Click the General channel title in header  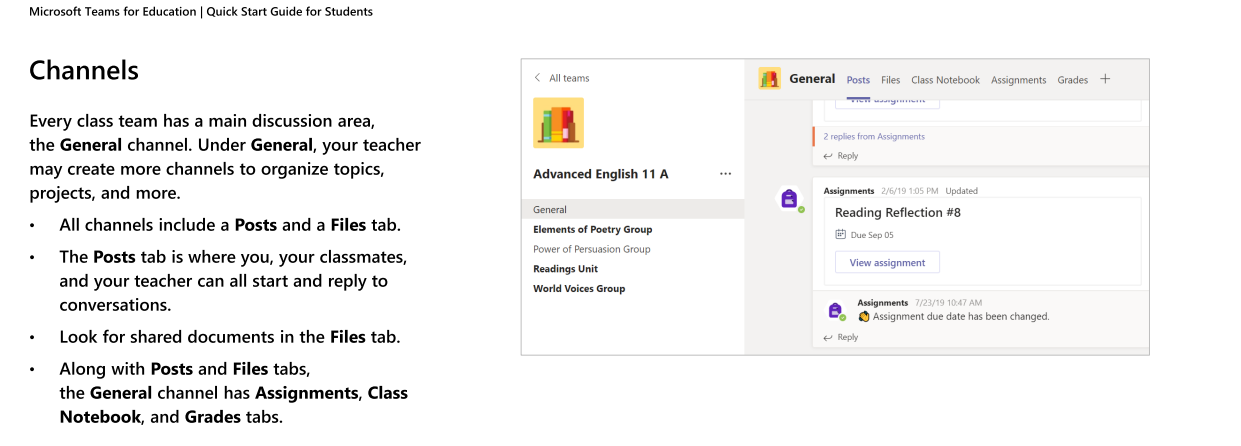[812, 78]
